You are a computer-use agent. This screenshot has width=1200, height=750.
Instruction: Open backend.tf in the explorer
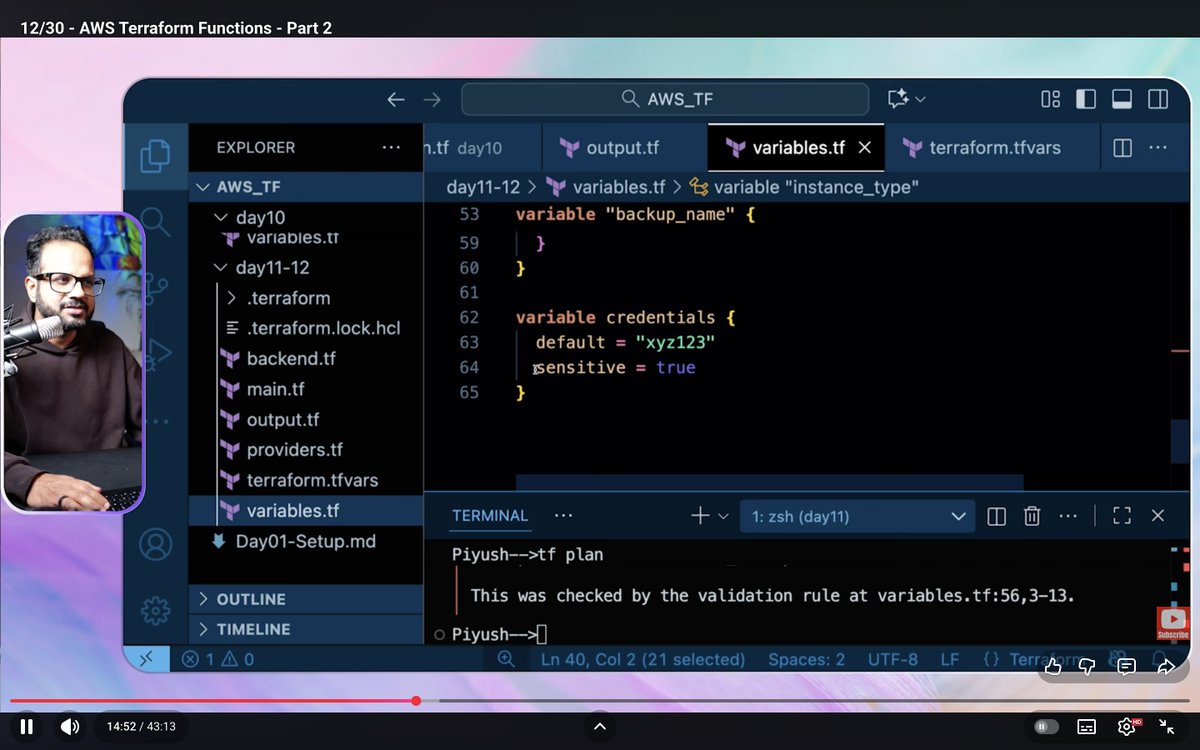click(306, 358)
